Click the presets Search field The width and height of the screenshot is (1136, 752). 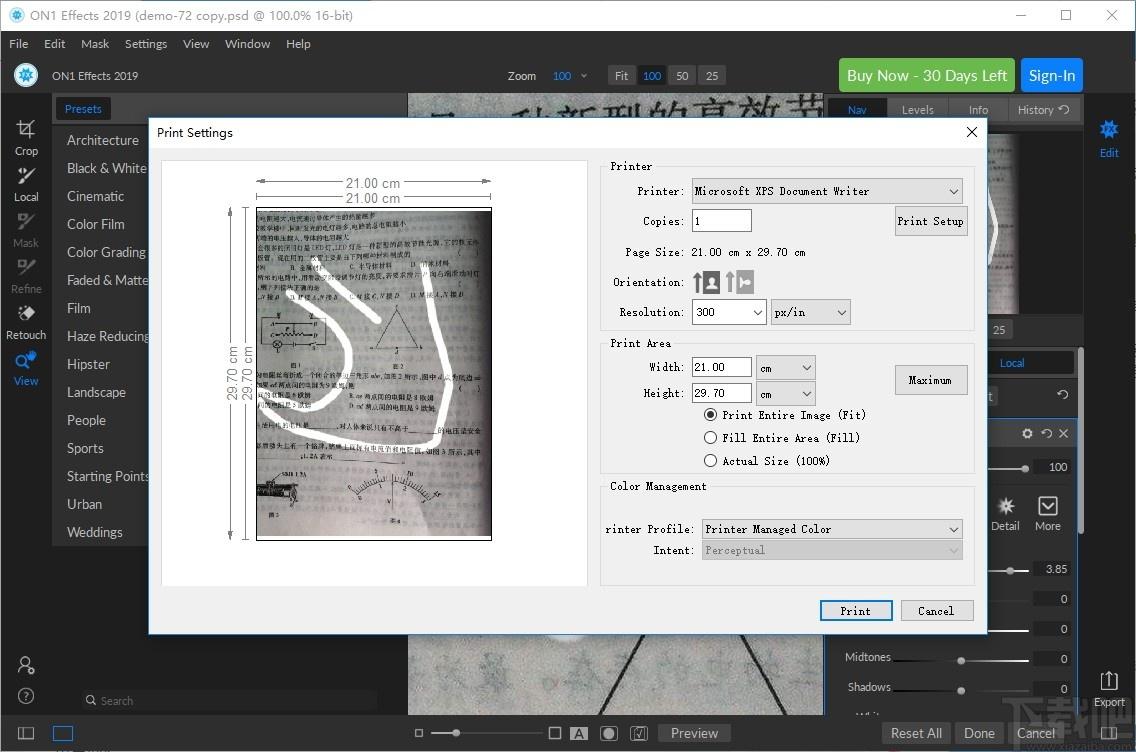(x=229, y=701)
